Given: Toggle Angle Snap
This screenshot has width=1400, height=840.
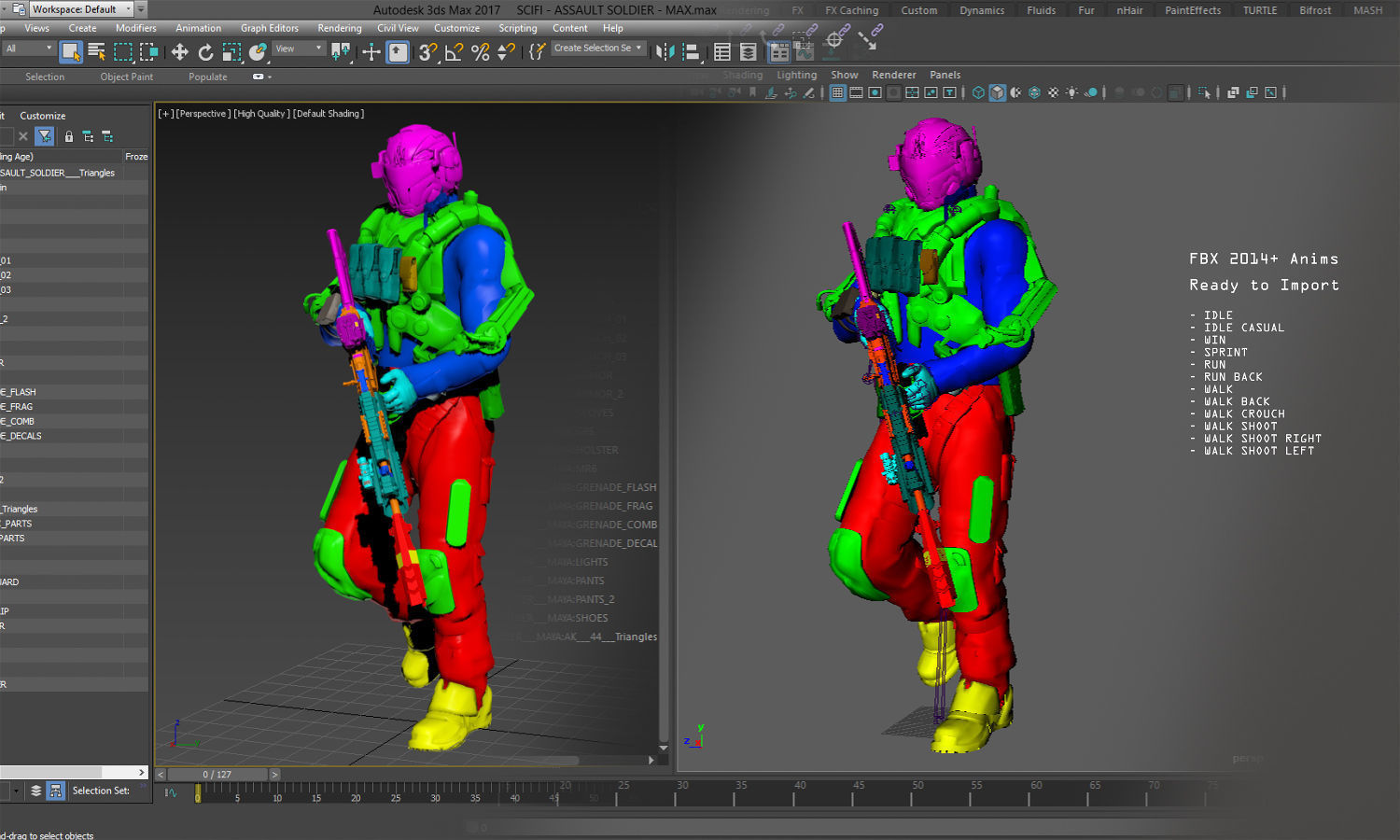Looking at the screenshot, I should pyautogui.click(x=454, y=52).
